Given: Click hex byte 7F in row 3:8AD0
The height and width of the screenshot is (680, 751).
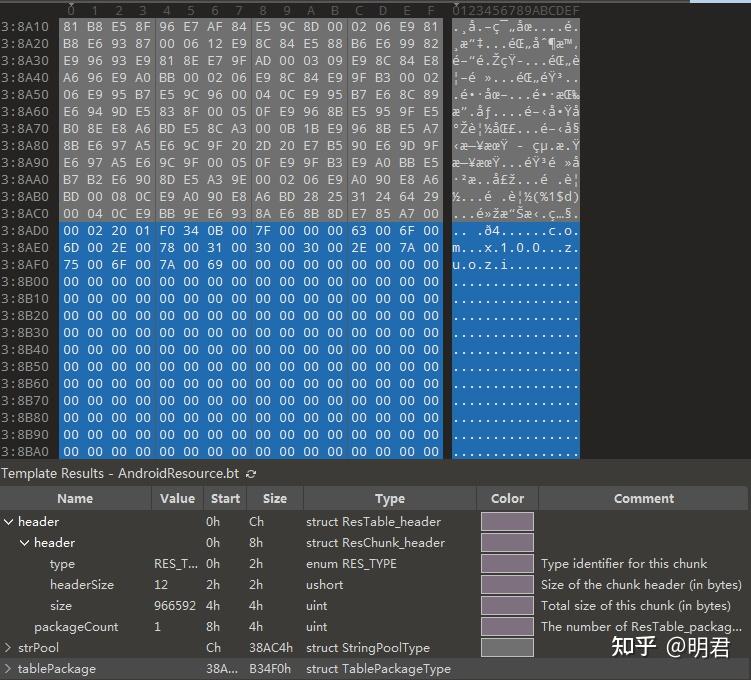Looking at the screenshot, I should pos(263,231).
